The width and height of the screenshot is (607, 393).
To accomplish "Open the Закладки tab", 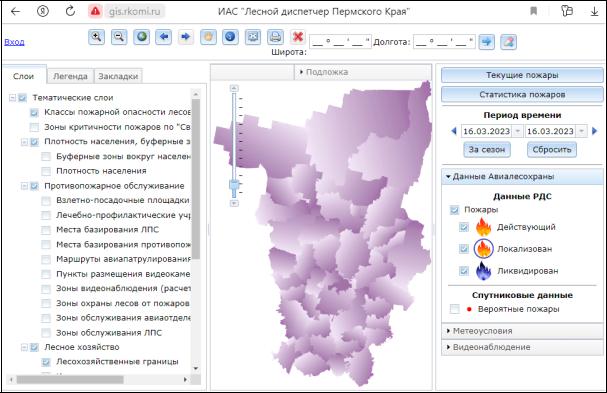I will click(x=118, y=76).
